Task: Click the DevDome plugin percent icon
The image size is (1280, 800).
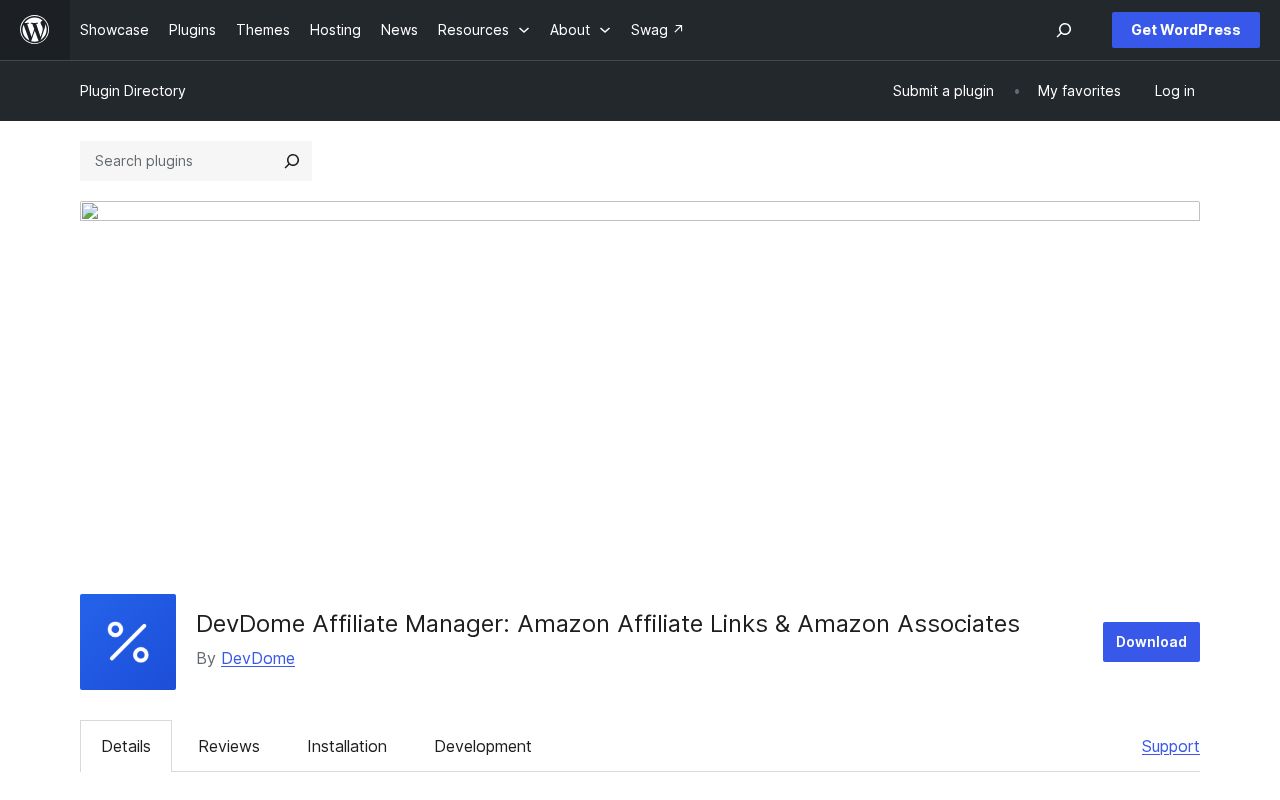Action: pos(128,642)
